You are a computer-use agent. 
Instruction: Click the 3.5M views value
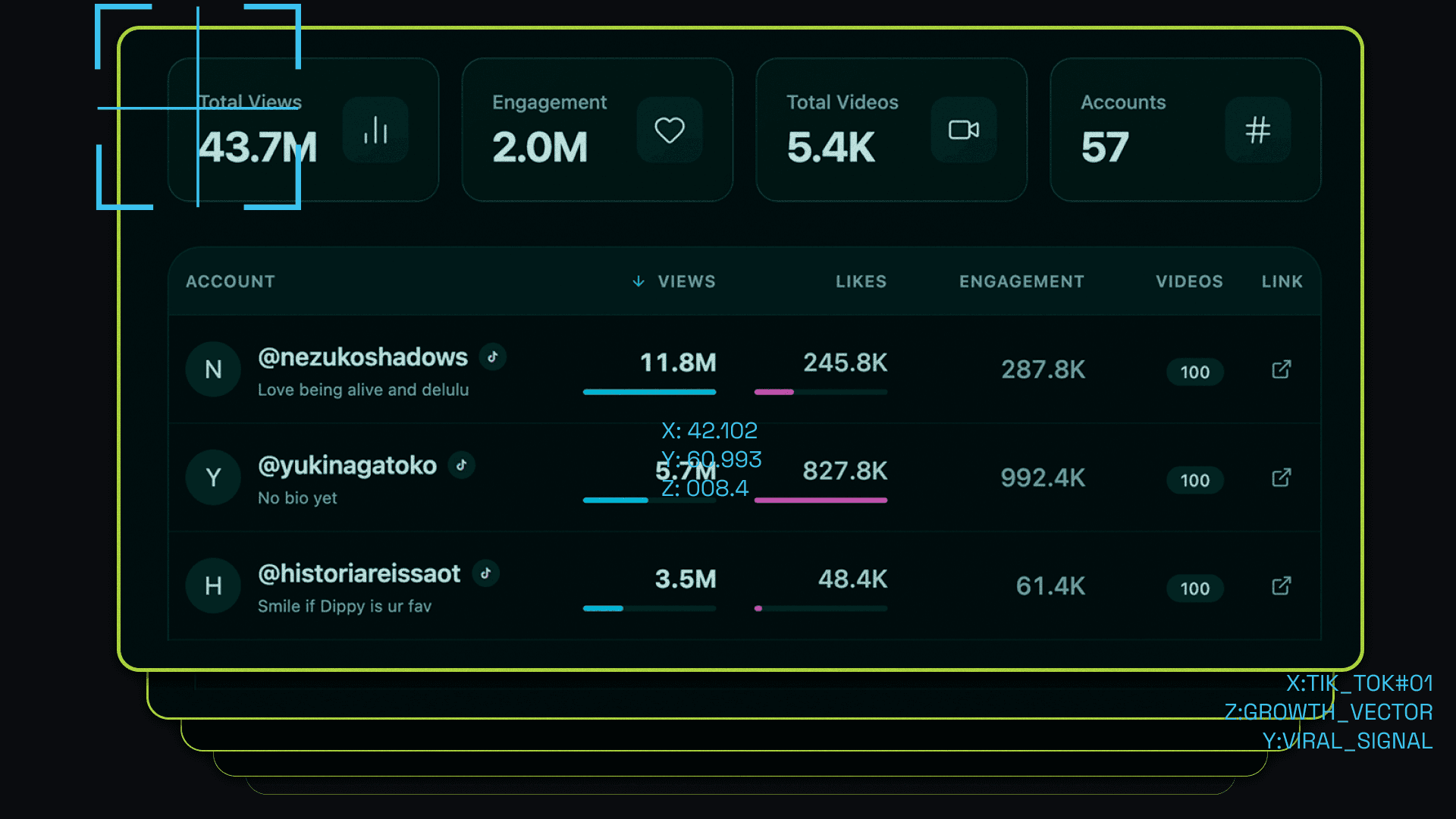tap(686, 579)
